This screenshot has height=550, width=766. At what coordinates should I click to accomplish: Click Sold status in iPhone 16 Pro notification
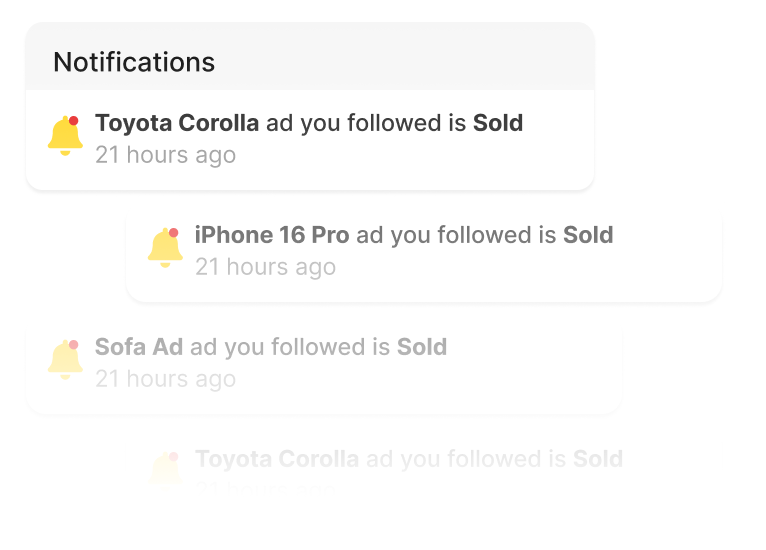588,235
